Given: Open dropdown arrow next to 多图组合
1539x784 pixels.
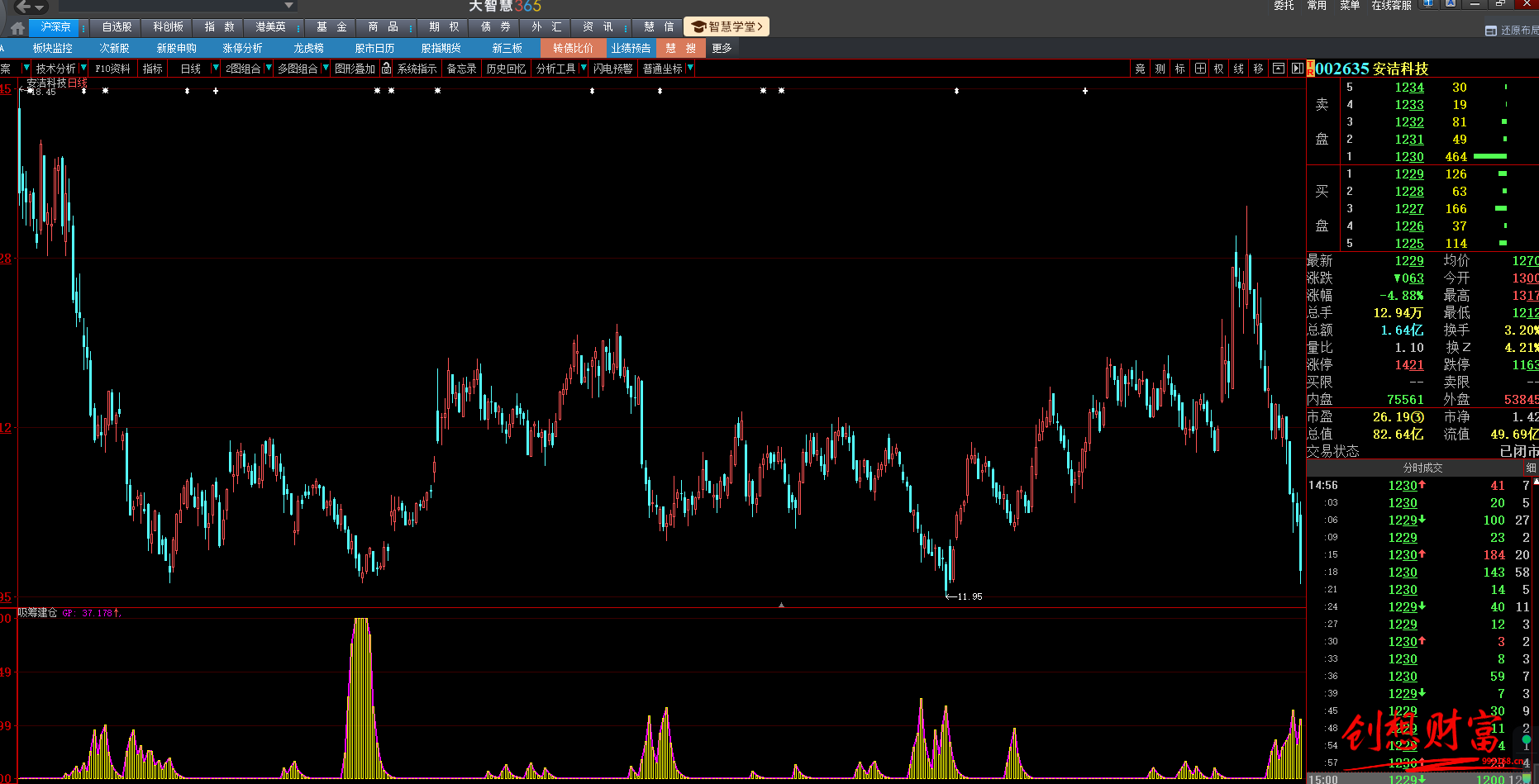Looking at the screenshot, I should pos(326,68).
